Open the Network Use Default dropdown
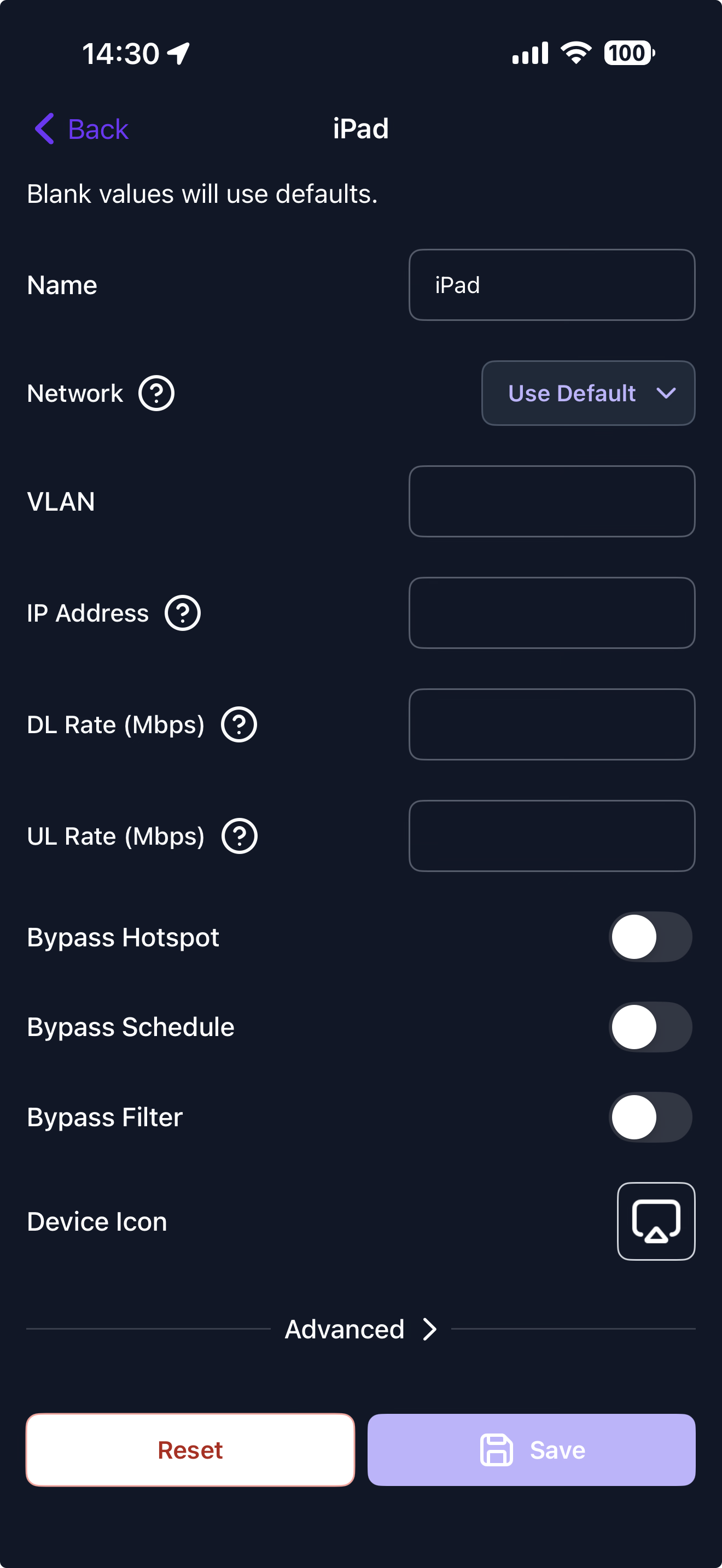 (588, 393)
